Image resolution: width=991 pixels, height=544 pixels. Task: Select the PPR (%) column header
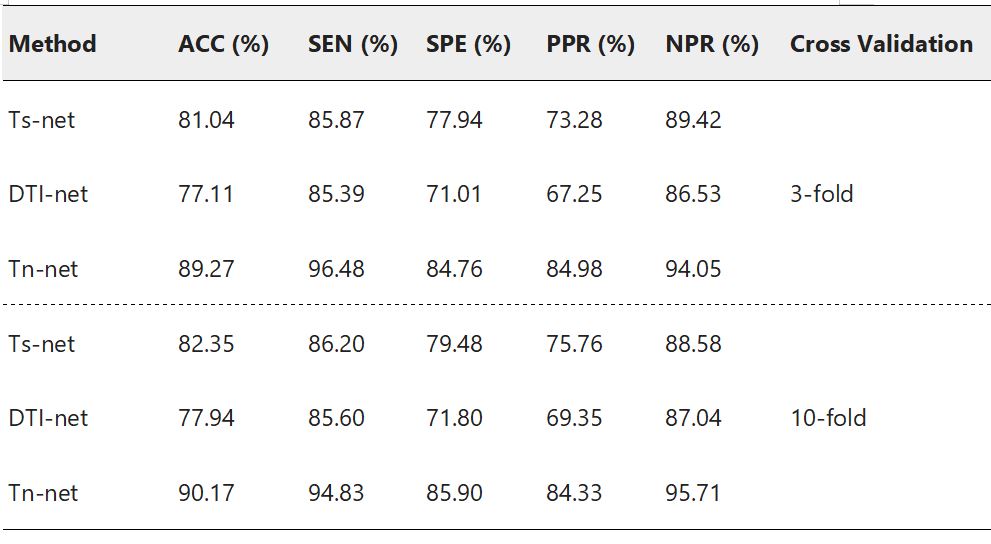590,44
